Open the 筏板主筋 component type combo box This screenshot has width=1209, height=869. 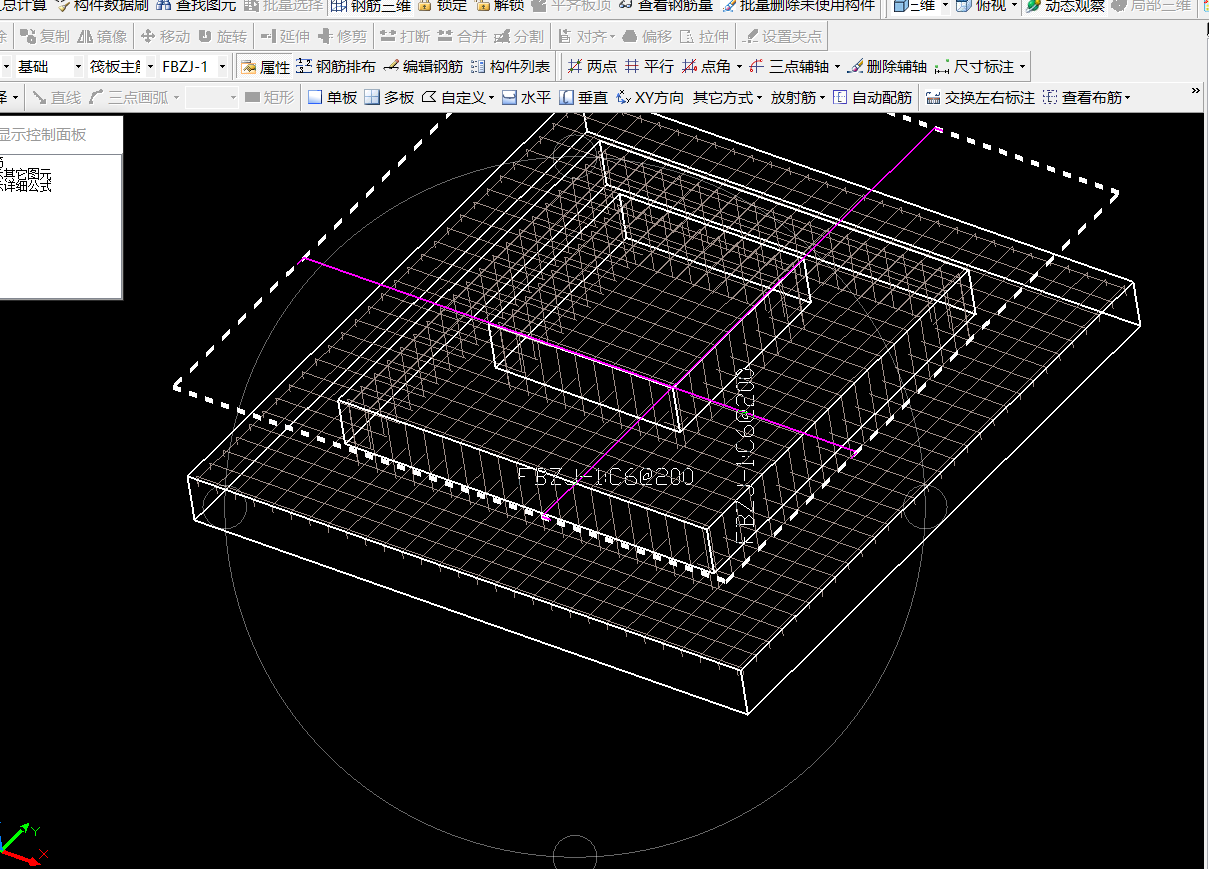coord(120,67)
